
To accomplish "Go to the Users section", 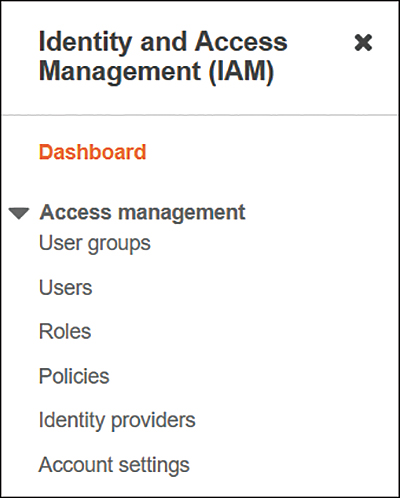I will pyautogui.click(x=65, y=287).
